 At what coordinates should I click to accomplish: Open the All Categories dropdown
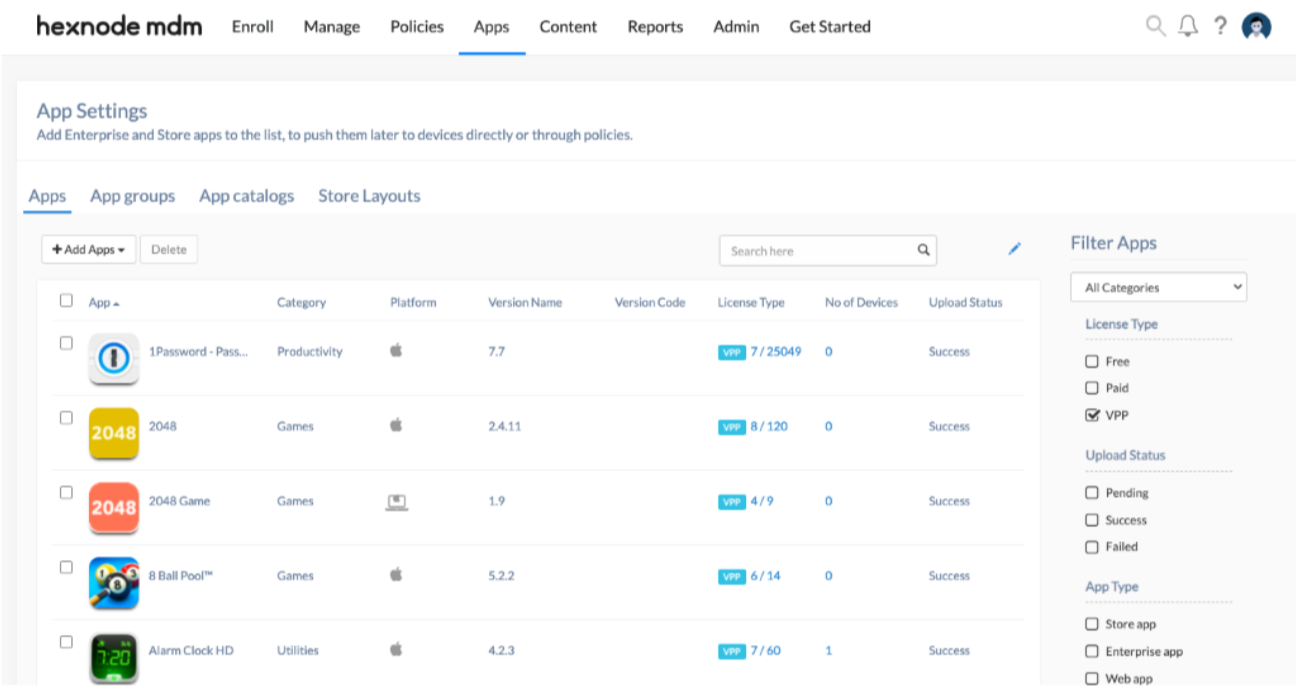click(1159, 287)
